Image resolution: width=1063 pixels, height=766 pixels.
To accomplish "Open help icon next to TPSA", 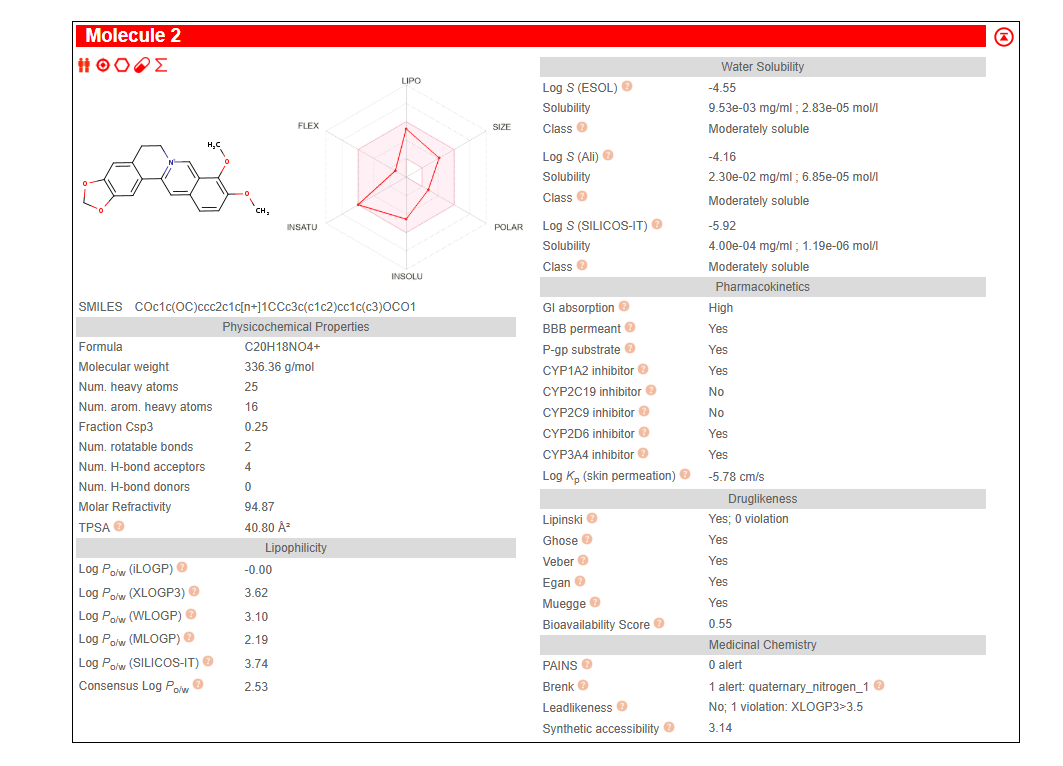I will point(119,526).
